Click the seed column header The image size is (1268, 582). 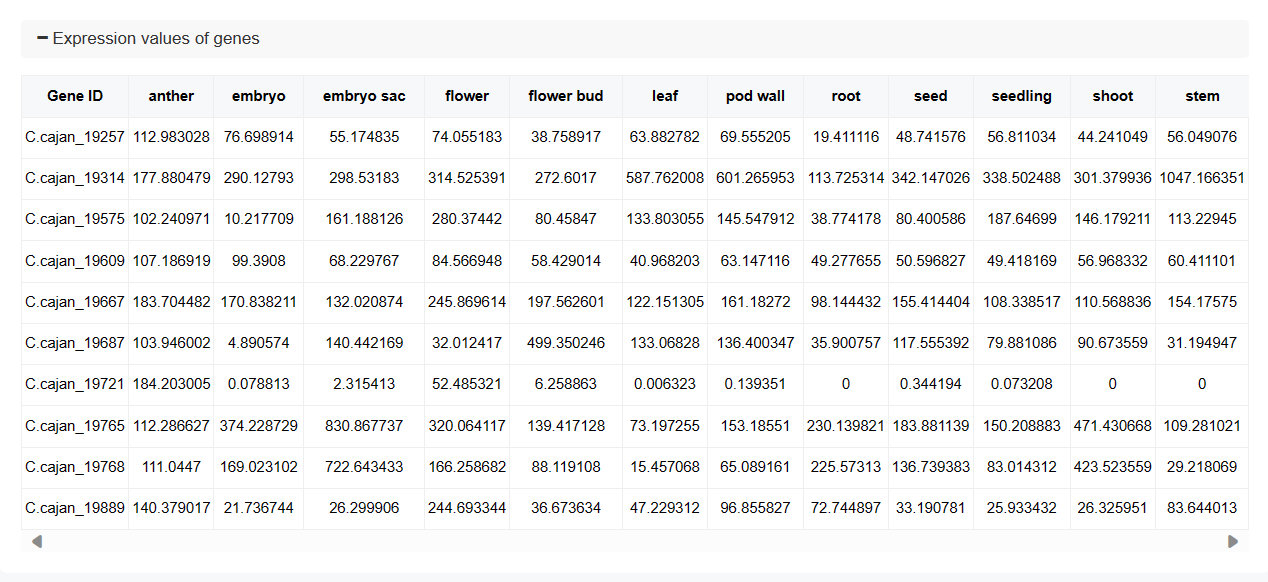[x=931, y=96]
